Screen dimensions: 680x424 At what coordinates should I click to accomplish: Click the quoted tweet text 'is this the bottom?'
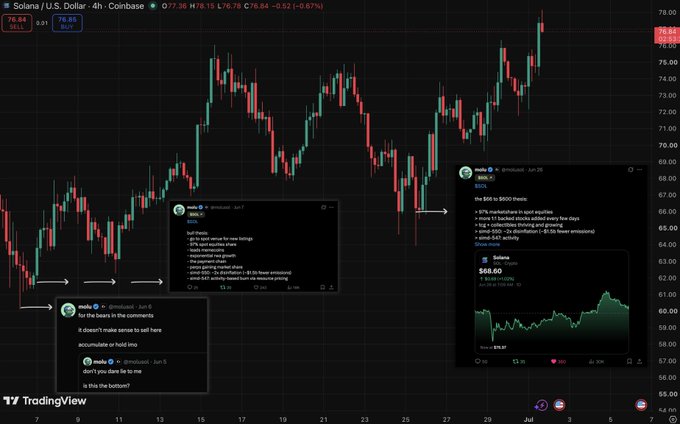click(106, 385)
